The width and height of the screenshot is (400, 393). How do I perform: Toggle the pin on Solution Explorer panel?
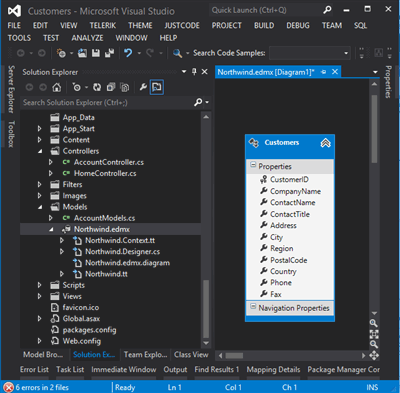pyautogui.click(x=194, y=72)
